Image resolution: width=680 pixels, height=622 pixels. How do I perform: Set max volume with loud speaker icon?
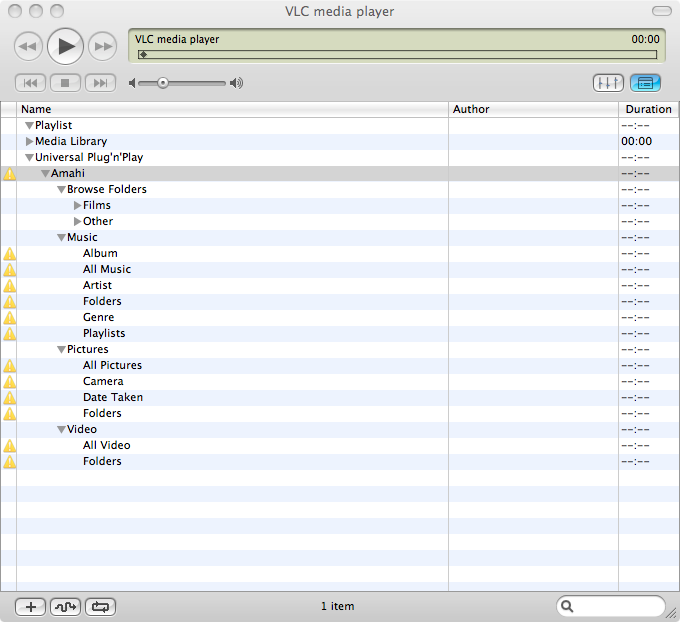click(x=236, y=83)
